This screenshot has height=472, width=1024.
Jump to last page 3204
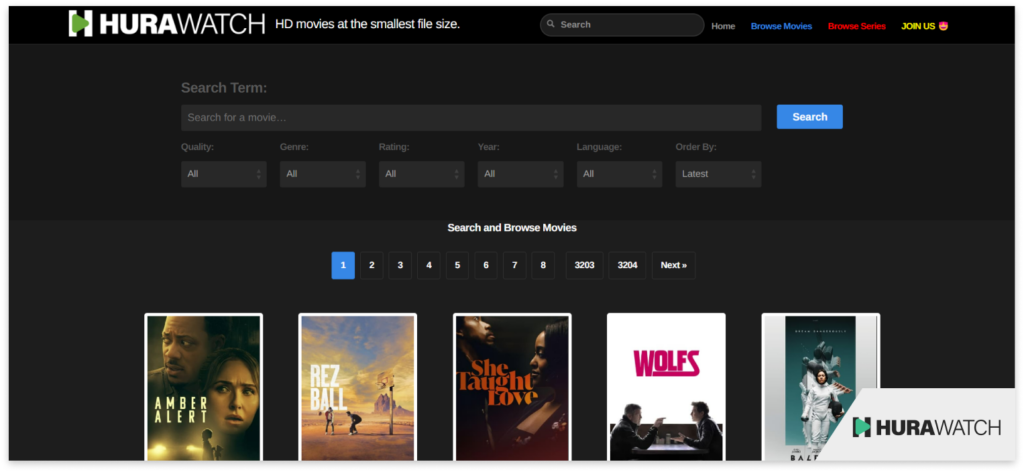tap(627, 265)
